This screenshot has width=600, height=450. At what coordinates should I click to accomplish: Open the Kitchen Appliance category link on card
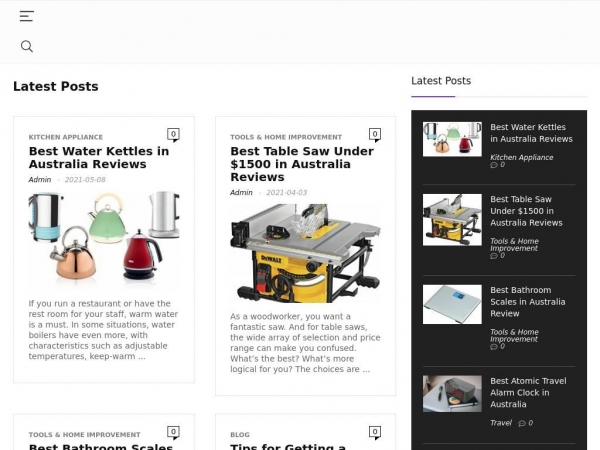coord(66,137)
